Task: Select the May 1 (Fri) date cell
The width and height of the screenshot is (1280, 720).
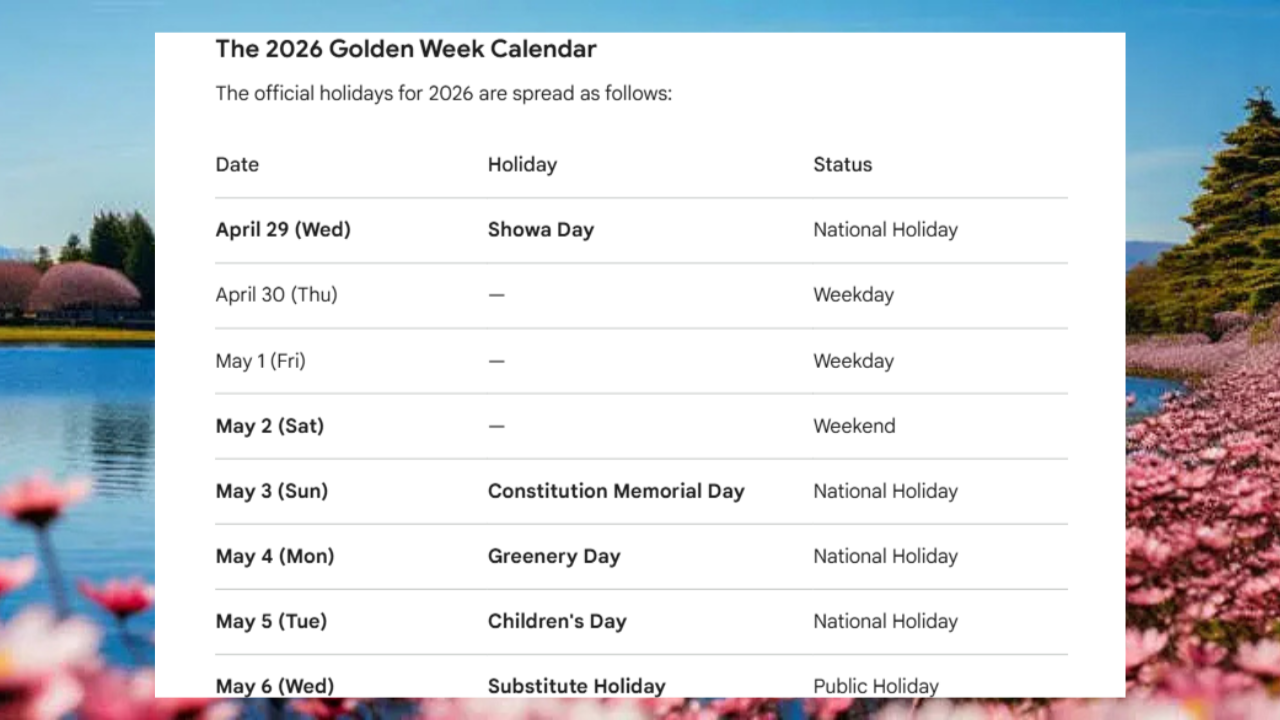Action: coord(260,361)
